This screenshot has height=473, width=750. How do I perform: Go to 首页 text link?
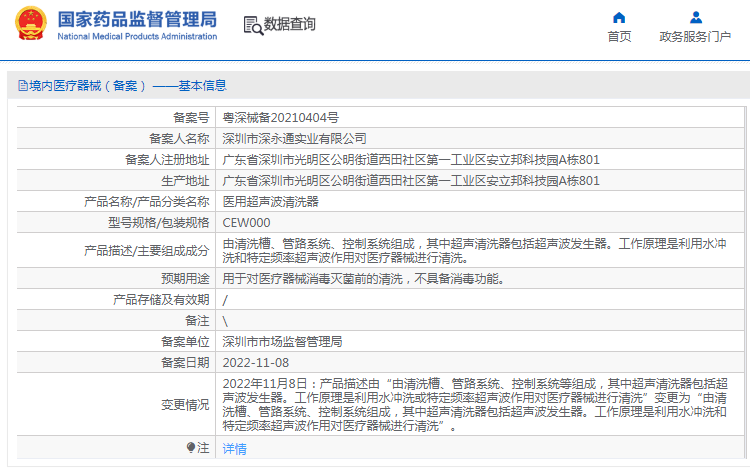(x=619, y=37)
